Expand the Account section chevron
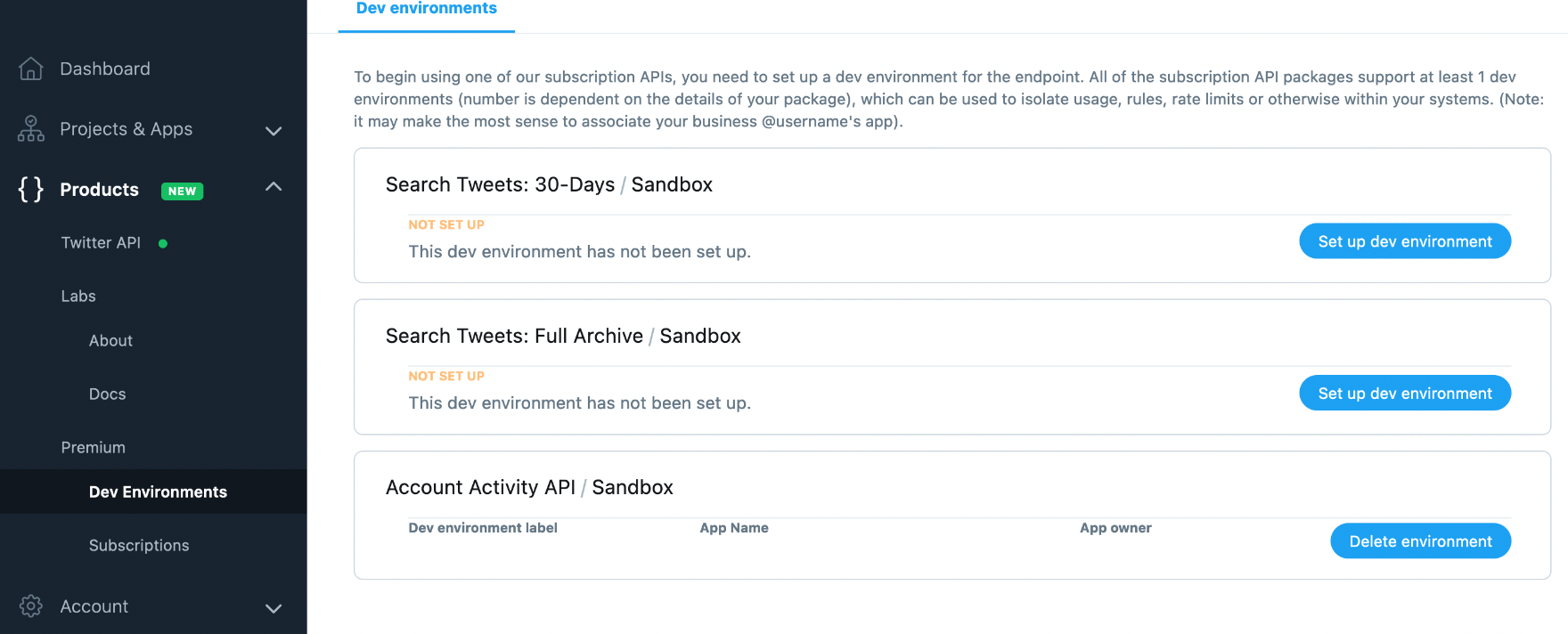The height and width of the screenshot is (634, 1568). [274, 608]
